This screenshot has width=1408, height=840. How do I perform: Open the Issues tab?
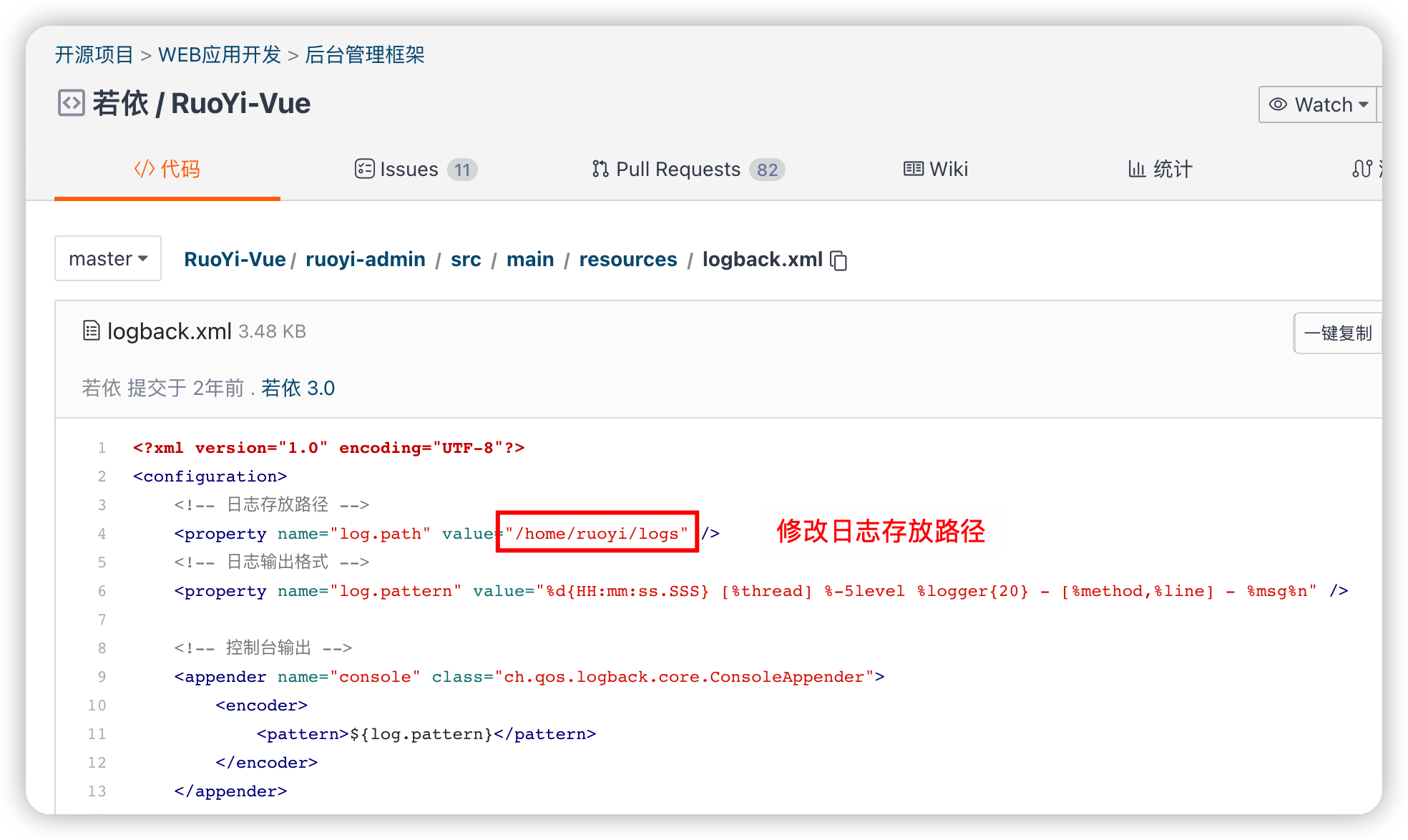click(416, 169)
